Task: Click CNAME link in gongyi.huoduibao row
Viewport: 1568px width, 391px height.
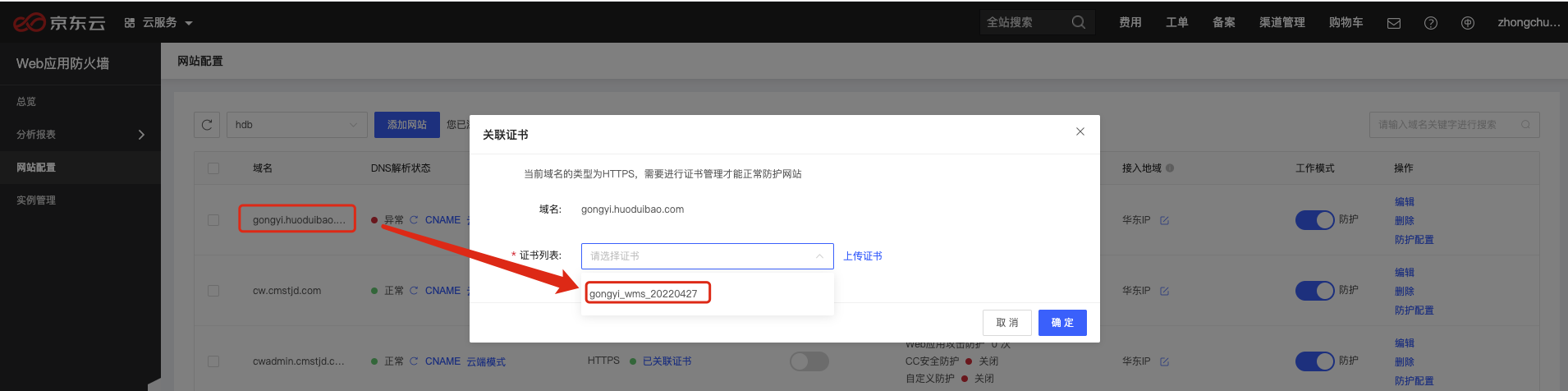Action: (x=442, y=220)
